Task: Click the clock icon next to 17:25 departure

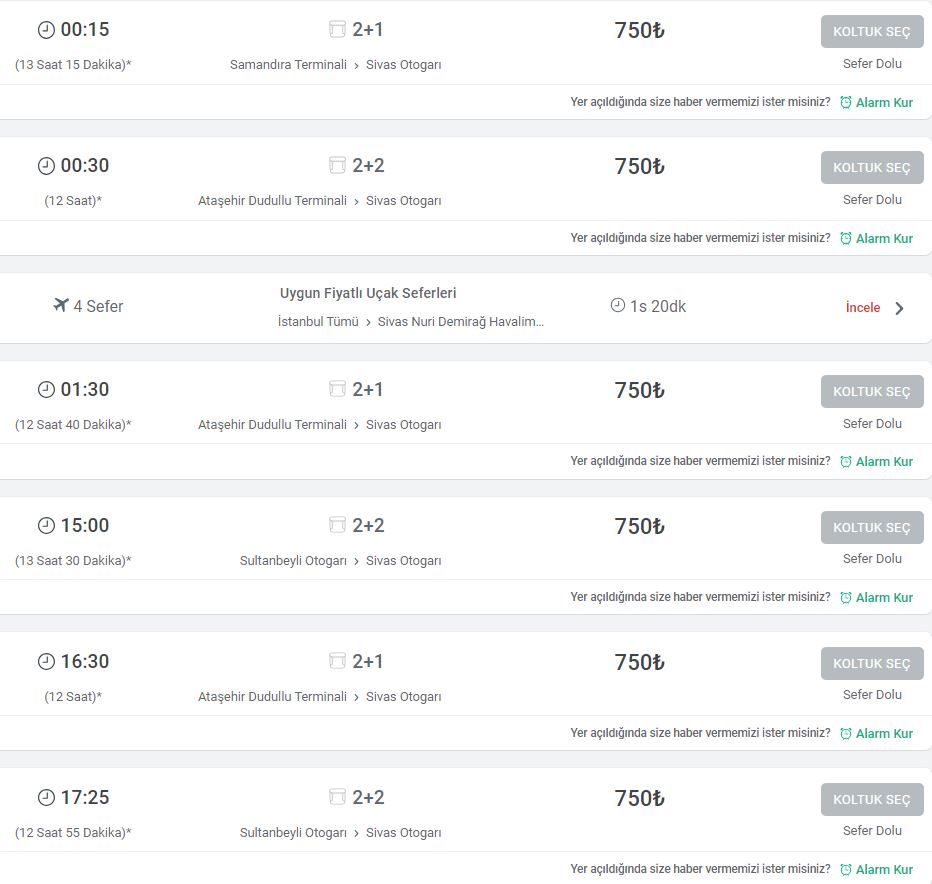Action: point(46,797)
